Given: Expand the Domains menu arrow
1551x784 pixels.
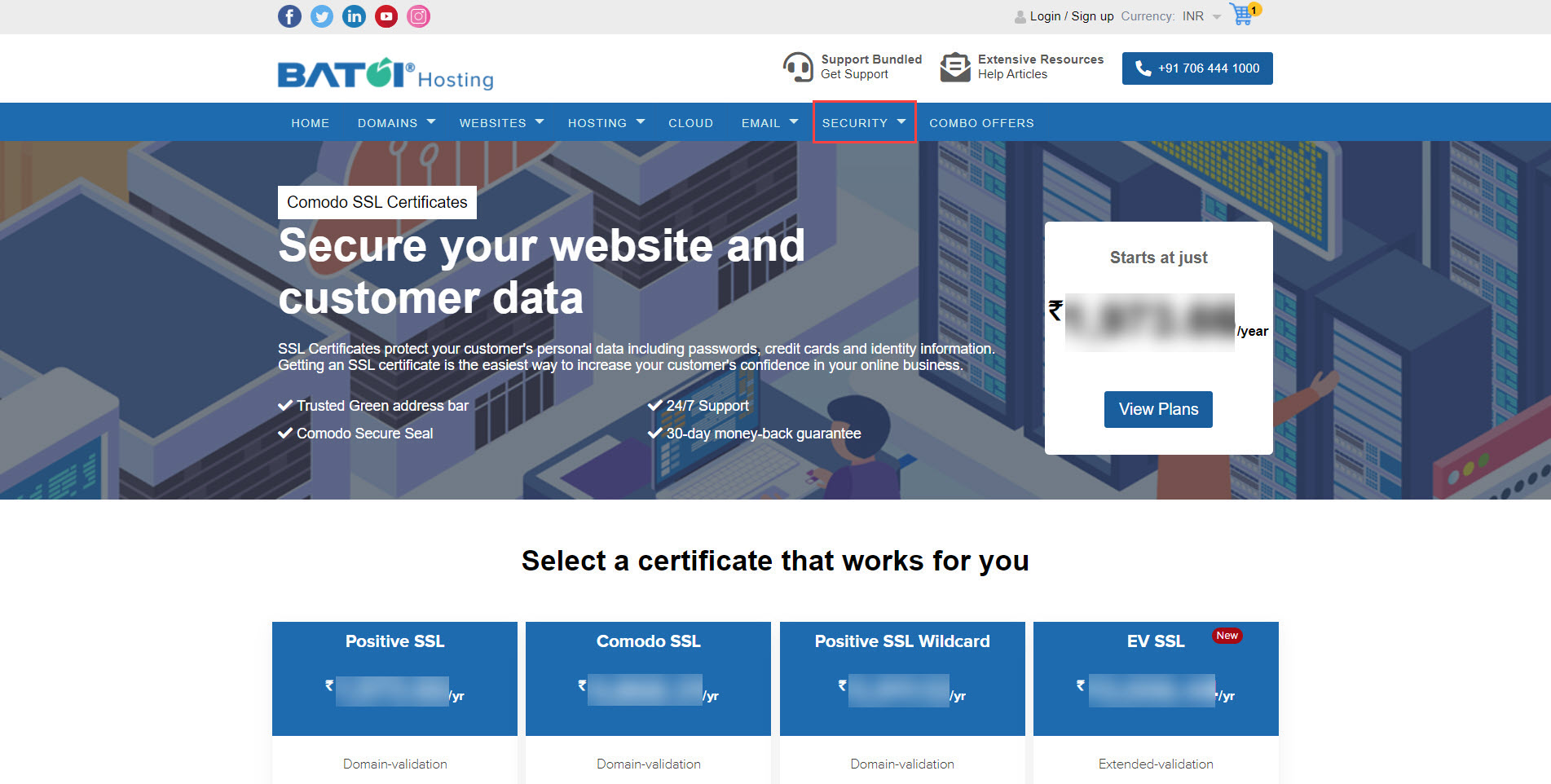Looking at the screenshot, I should [x=431, y=122].
